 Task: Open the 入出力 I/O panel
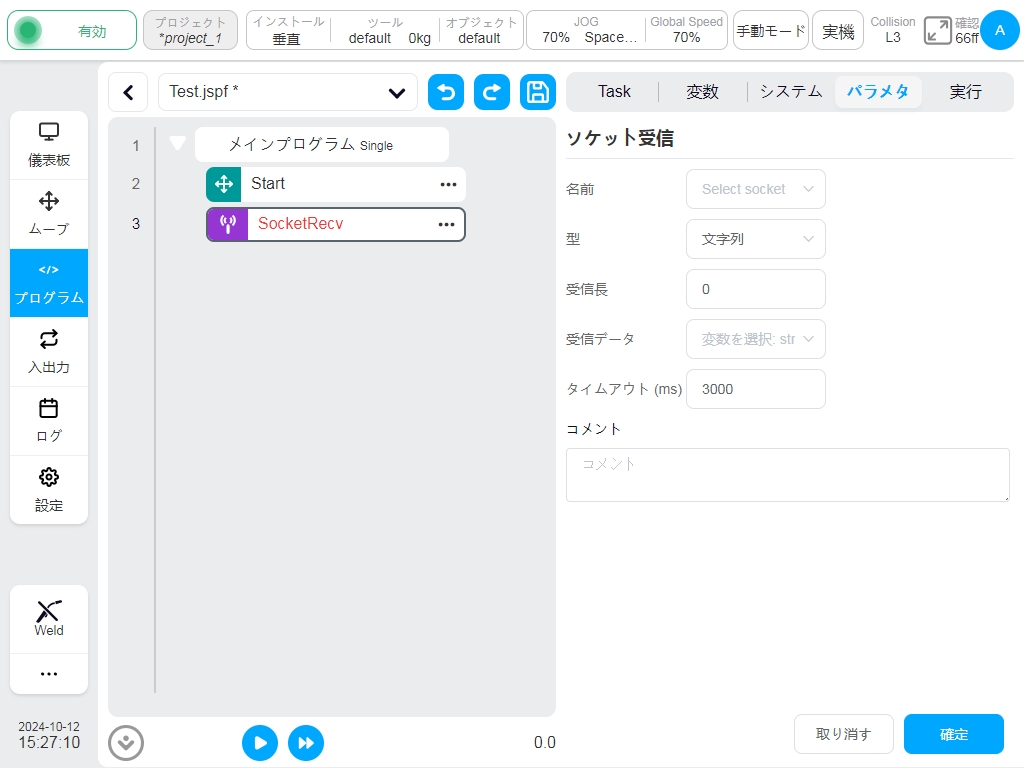49,352
